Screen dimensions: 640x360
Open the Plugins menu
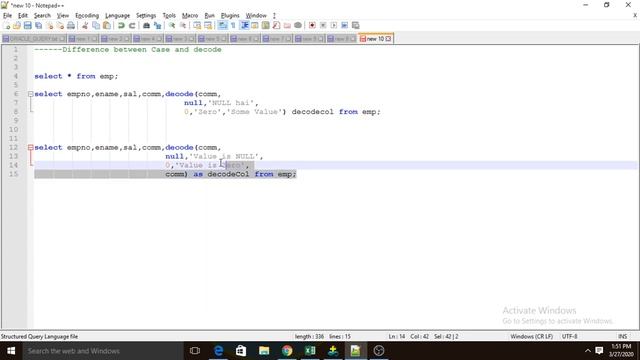point(230,16)
